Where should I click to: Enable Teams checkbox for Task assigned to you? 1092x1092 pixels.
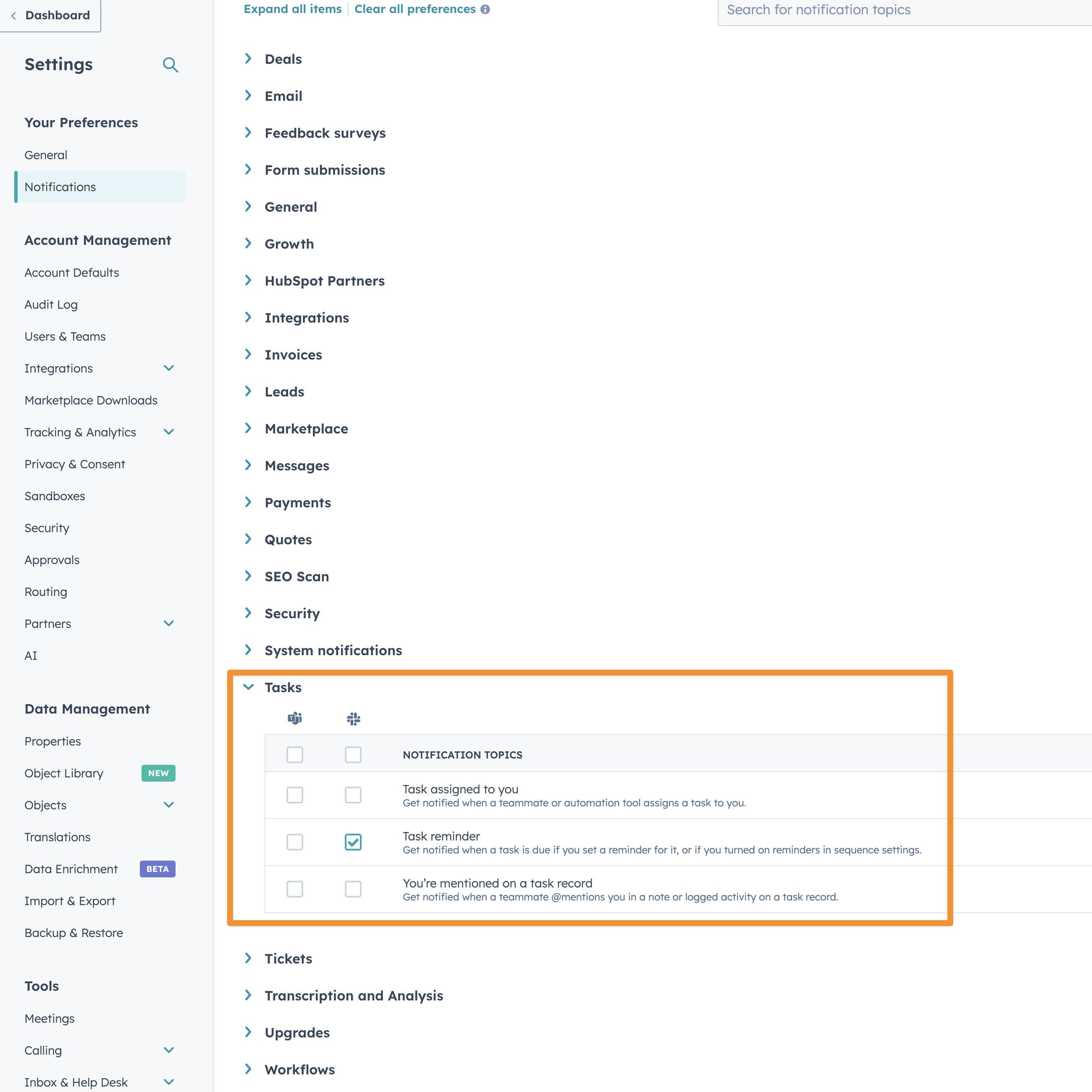[294, 795]
